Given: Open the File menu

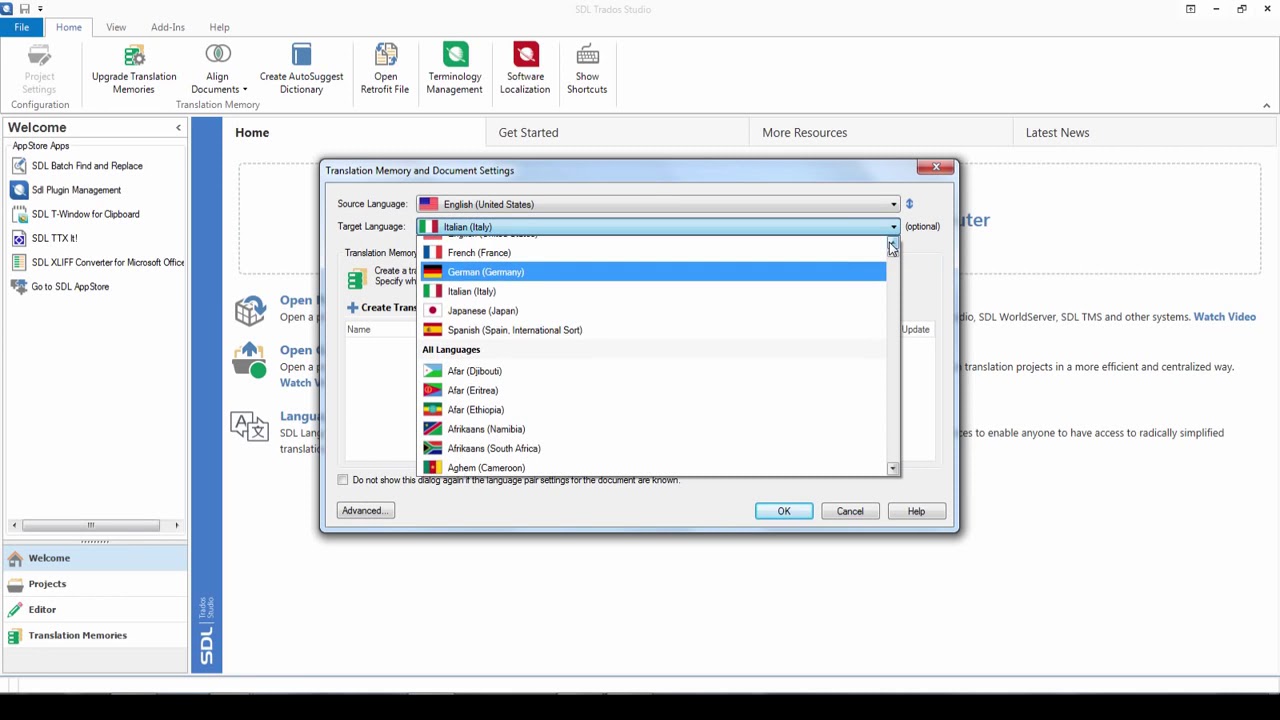Looking at the screenshot, I should tap(21, 27).
